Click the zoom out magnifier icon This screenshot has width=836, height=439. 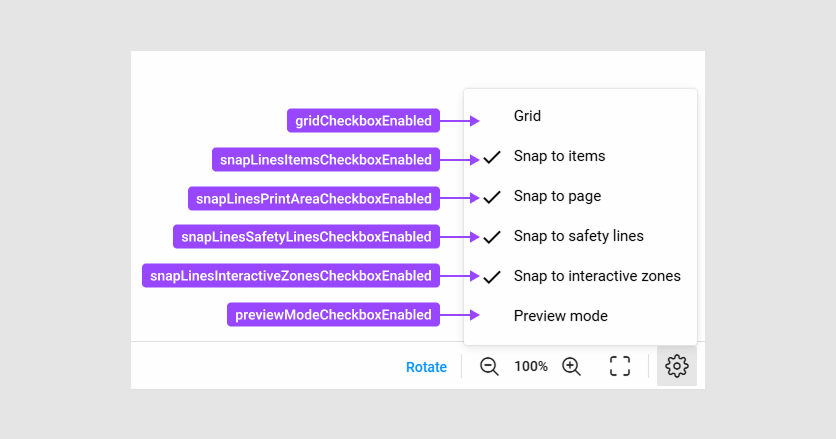(489, 366)
